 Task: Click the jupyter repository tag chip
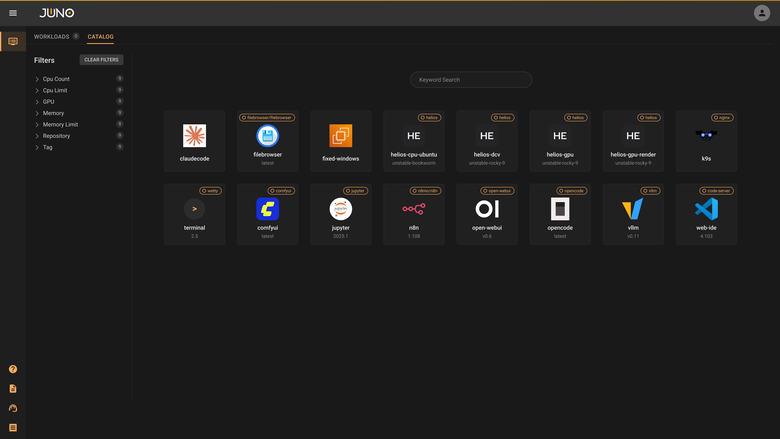point(356,191)
